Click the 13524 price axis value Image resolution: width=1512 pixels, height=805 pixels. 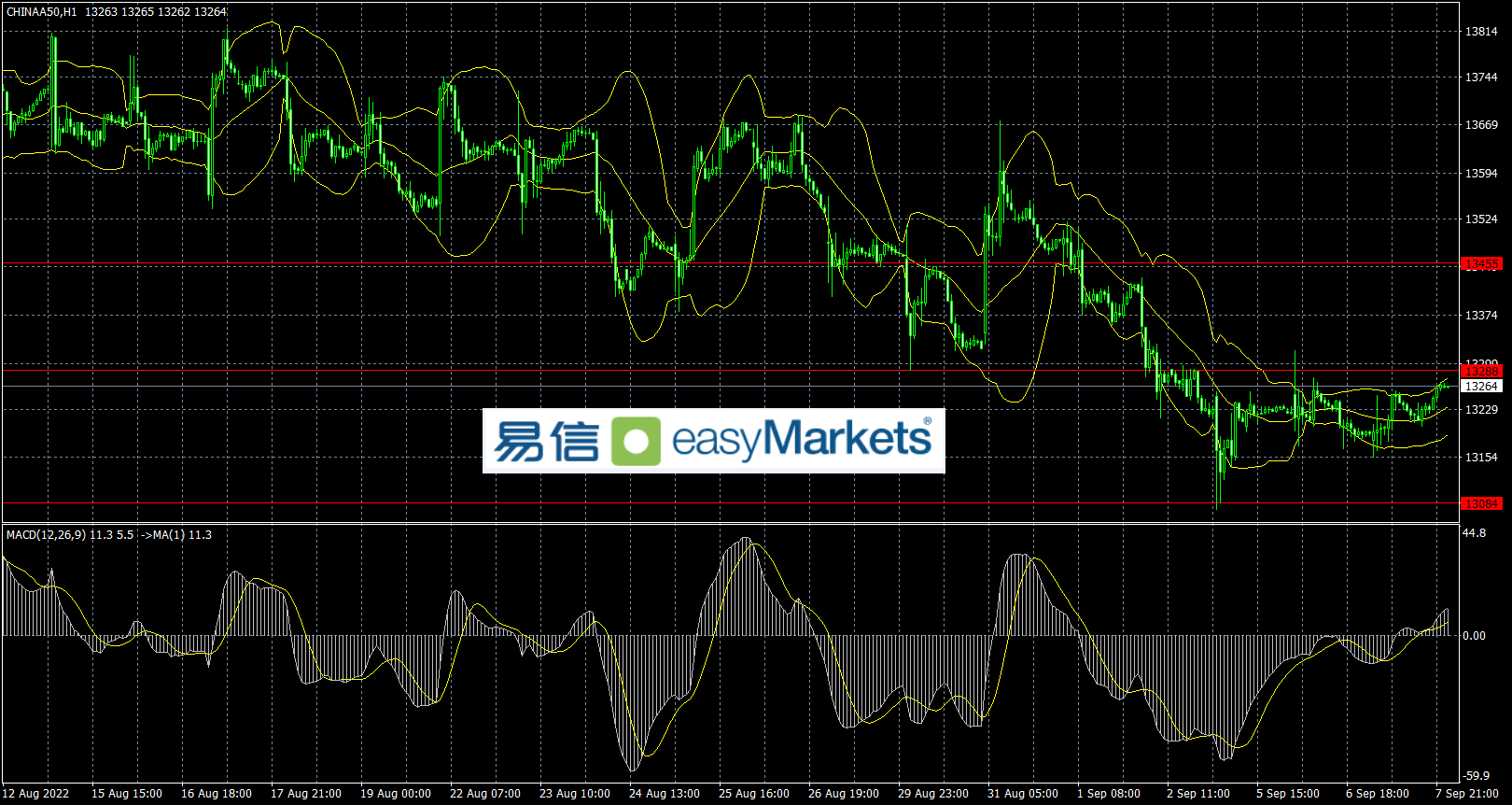(x=1481, y=219)
